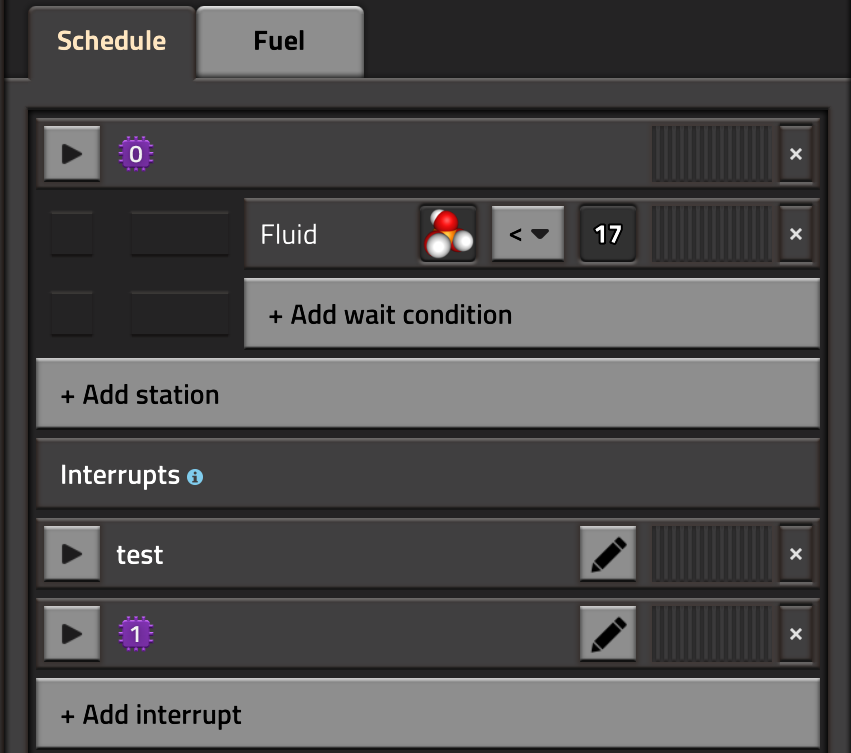
Task: Click Add wait condition
Action: (x=531, y=315)
